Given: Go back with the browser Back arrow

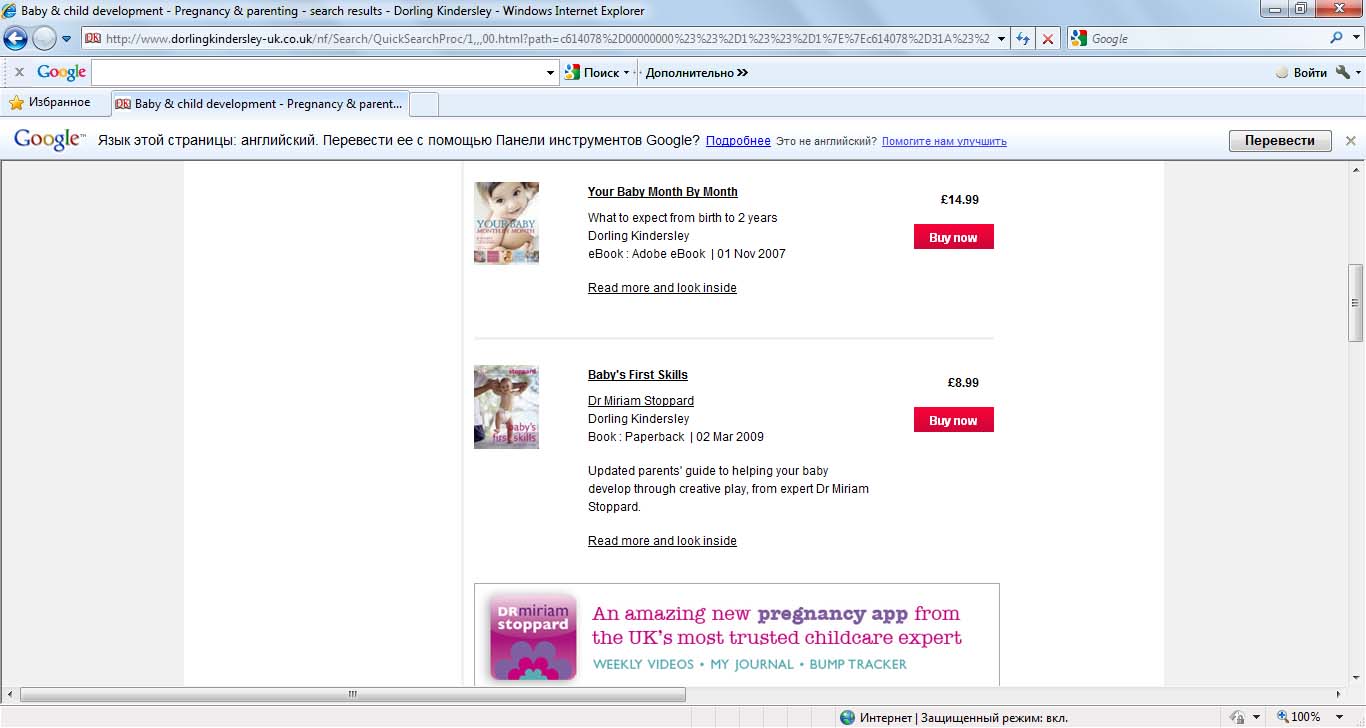Looking at the screenshot, I should pos(15,39).
